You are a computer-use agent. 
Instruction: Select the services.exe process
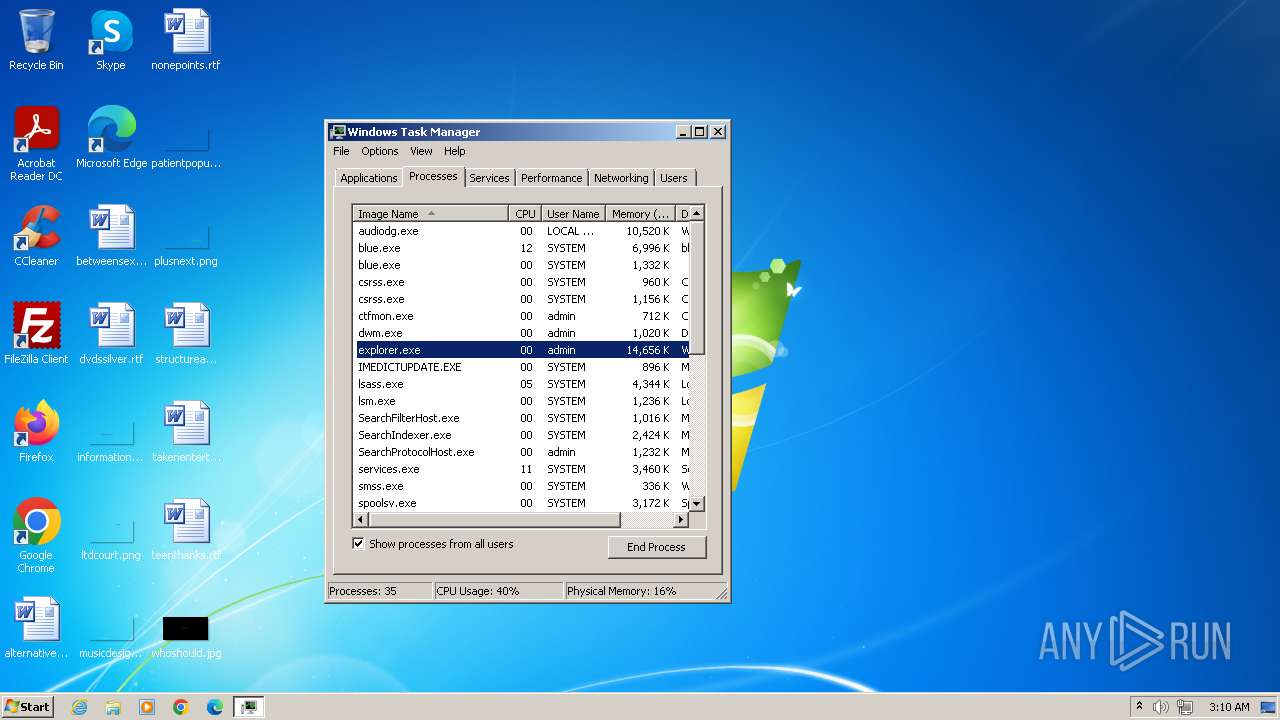pyautogui.click(x=523, y=469)
